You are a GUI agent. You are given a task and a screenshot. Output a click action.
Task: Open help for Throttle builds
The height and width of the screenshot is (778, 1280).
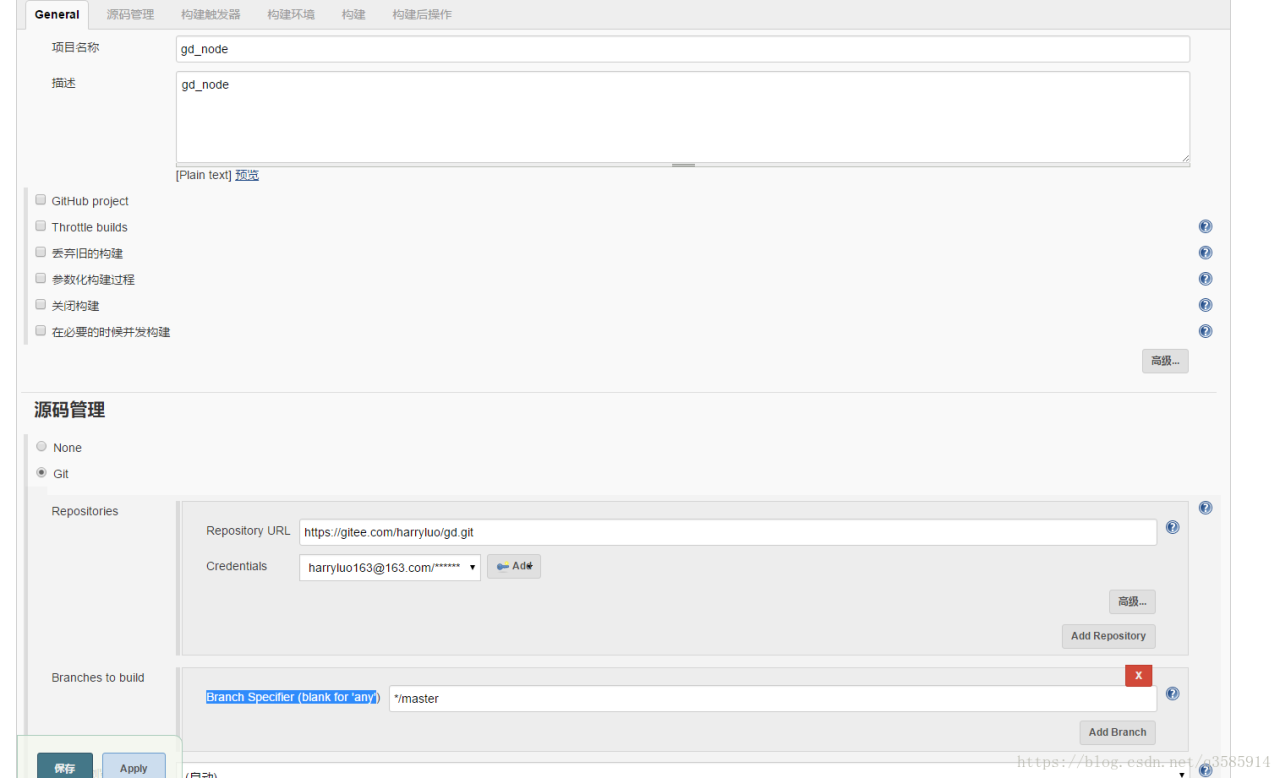pos(1205,227)
